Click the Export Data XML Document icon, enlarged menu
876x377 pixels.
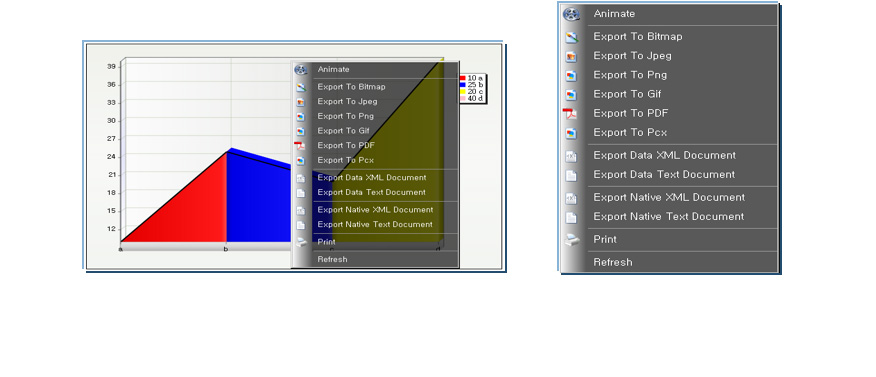point(571,156)
